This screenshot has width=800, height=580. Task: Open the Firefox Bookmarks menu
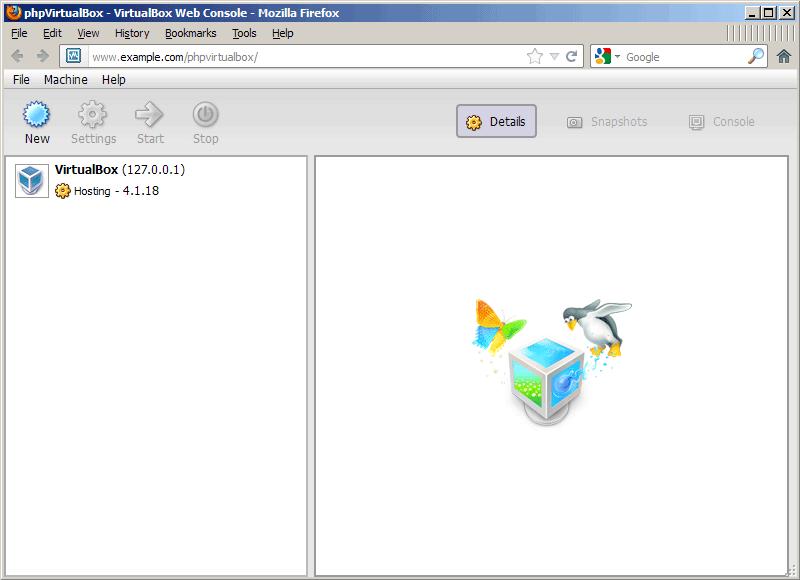tap(190, 33)
